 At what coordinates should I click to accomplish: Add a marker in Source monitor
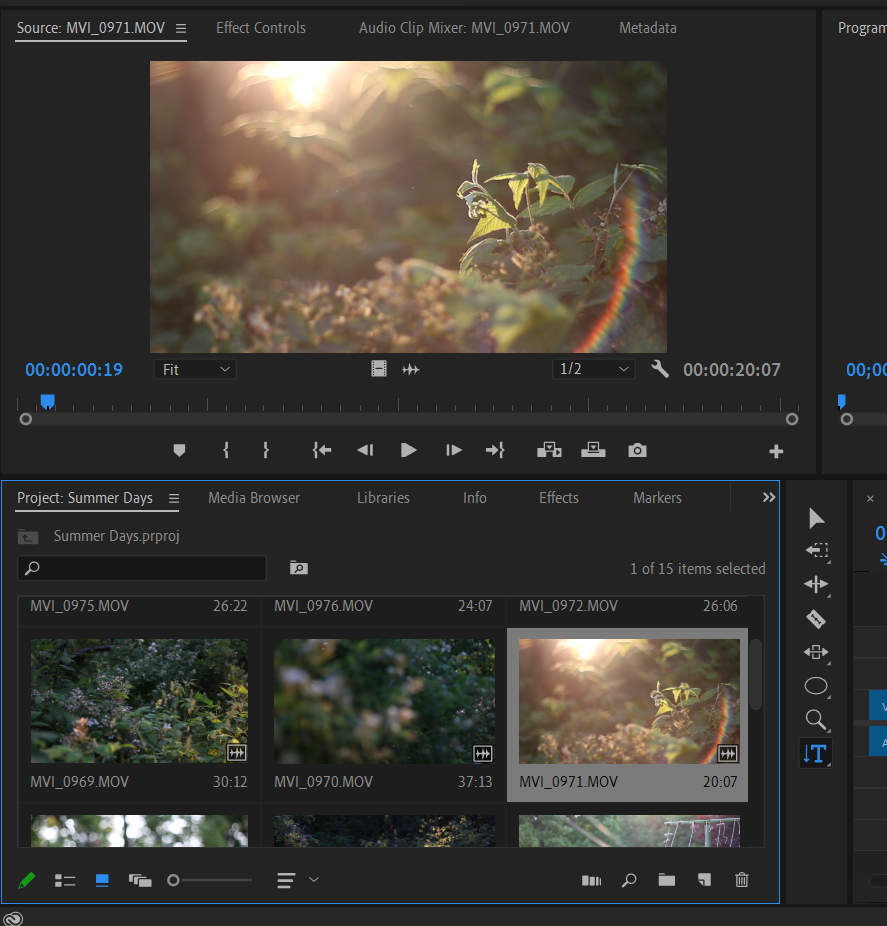180,451
